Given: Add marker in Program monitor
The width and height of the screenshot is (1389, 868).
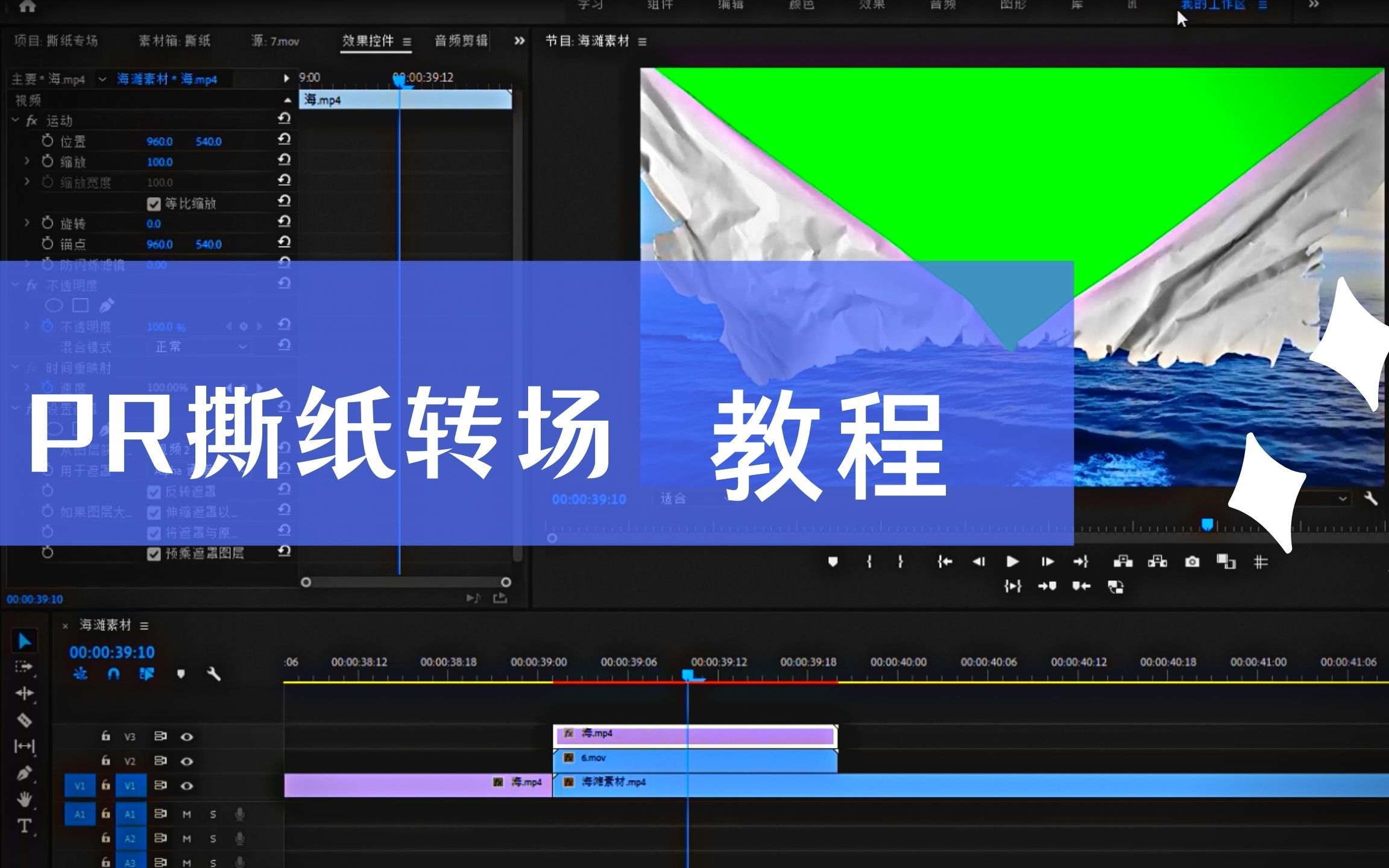Looking at the screenshot, I should click(x=833, y=562).
